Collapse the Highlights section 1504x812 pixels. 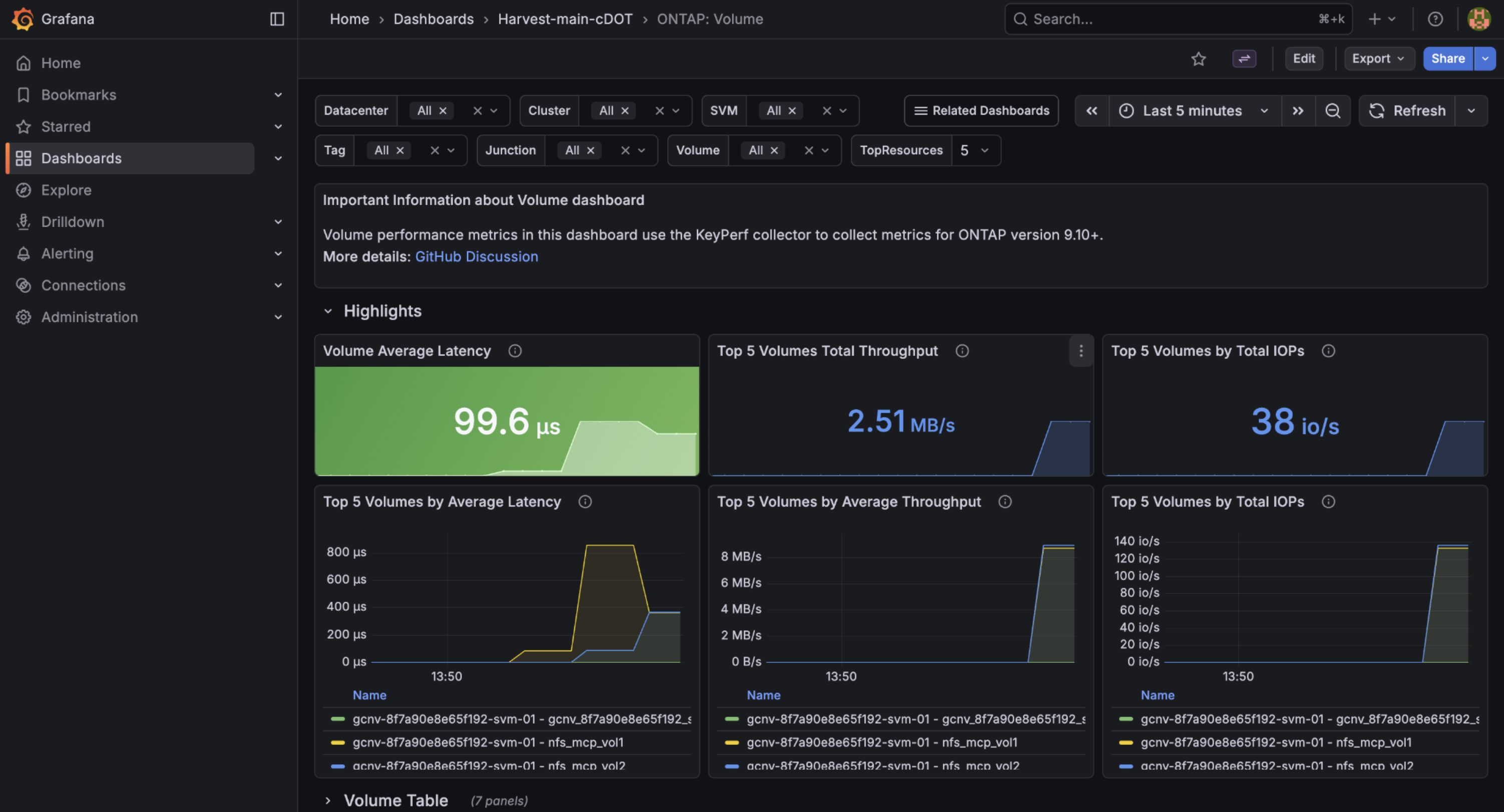tap(327, 311)
